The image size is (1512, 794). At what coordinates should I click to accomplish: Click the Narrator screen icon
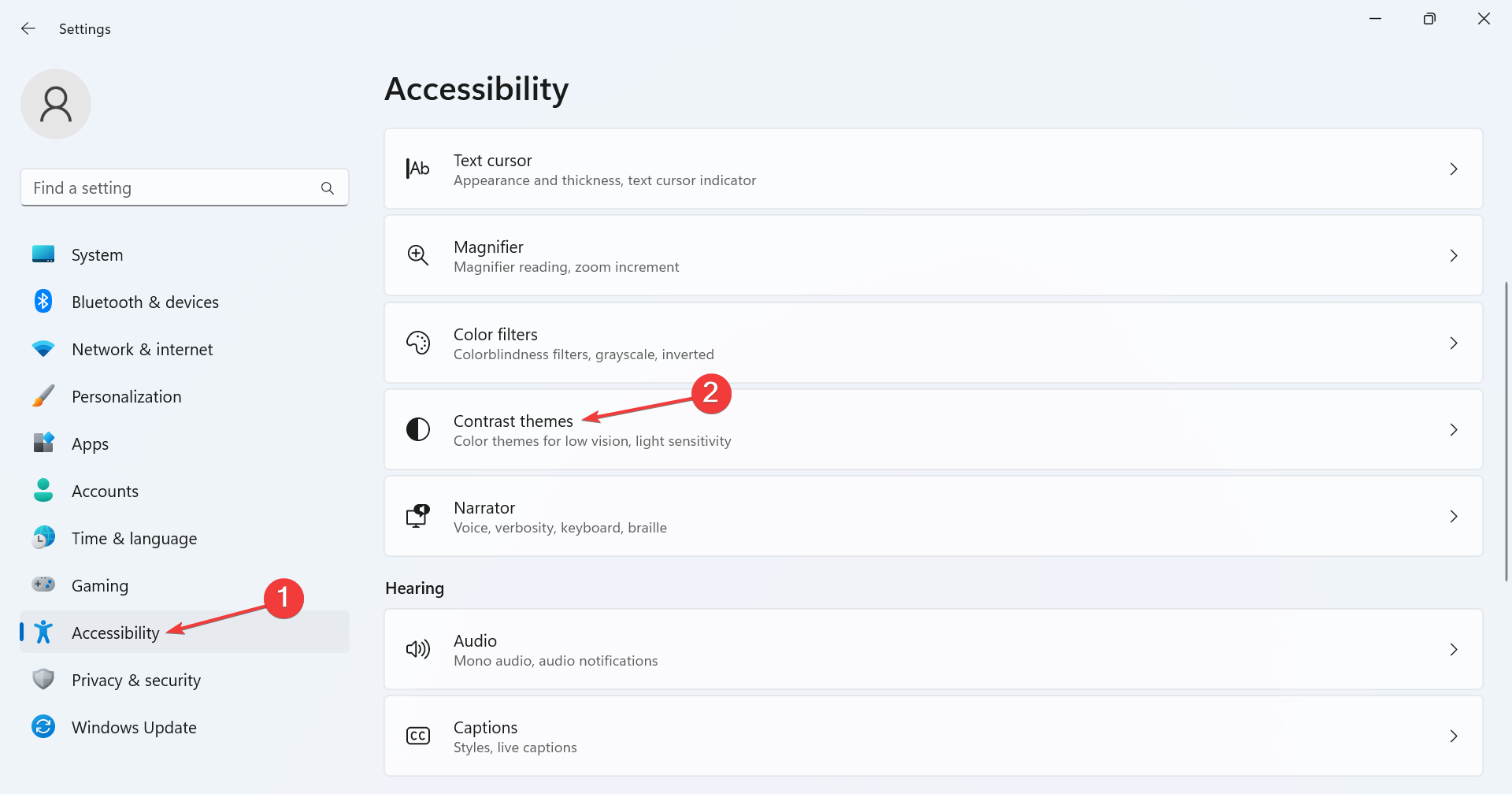(417, 516)
